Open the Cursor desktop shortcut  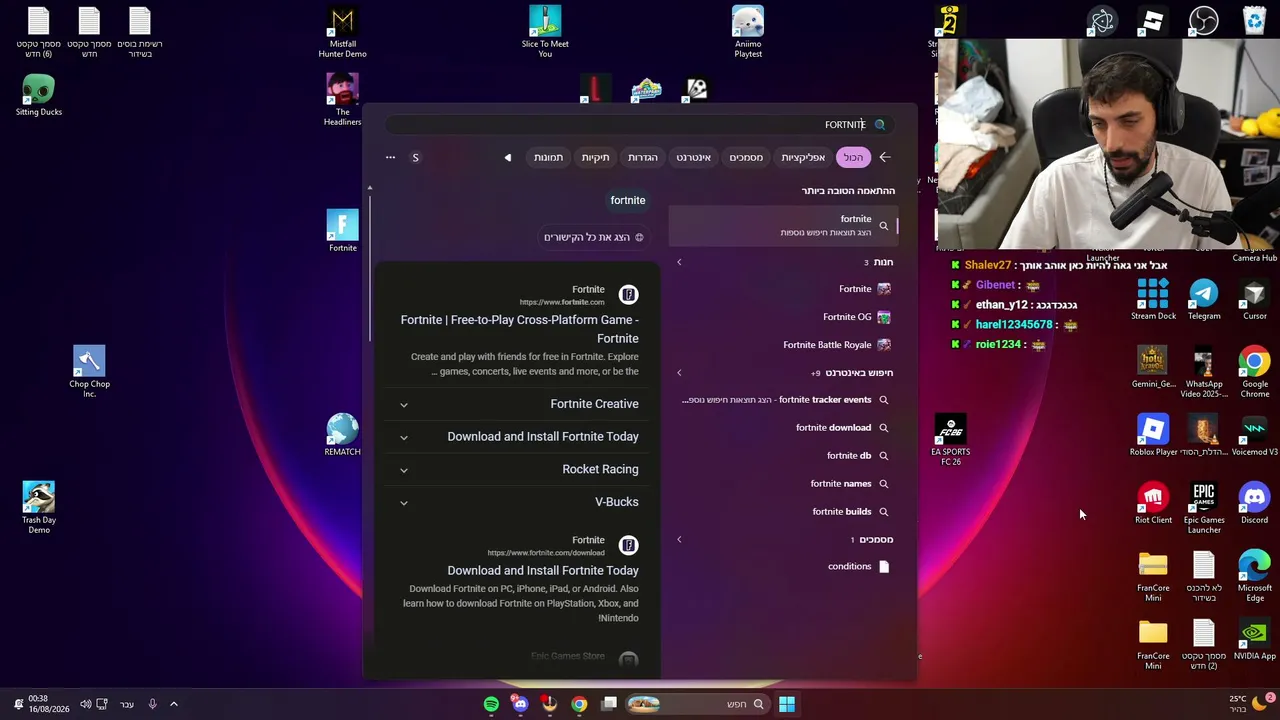[1254, 300]
